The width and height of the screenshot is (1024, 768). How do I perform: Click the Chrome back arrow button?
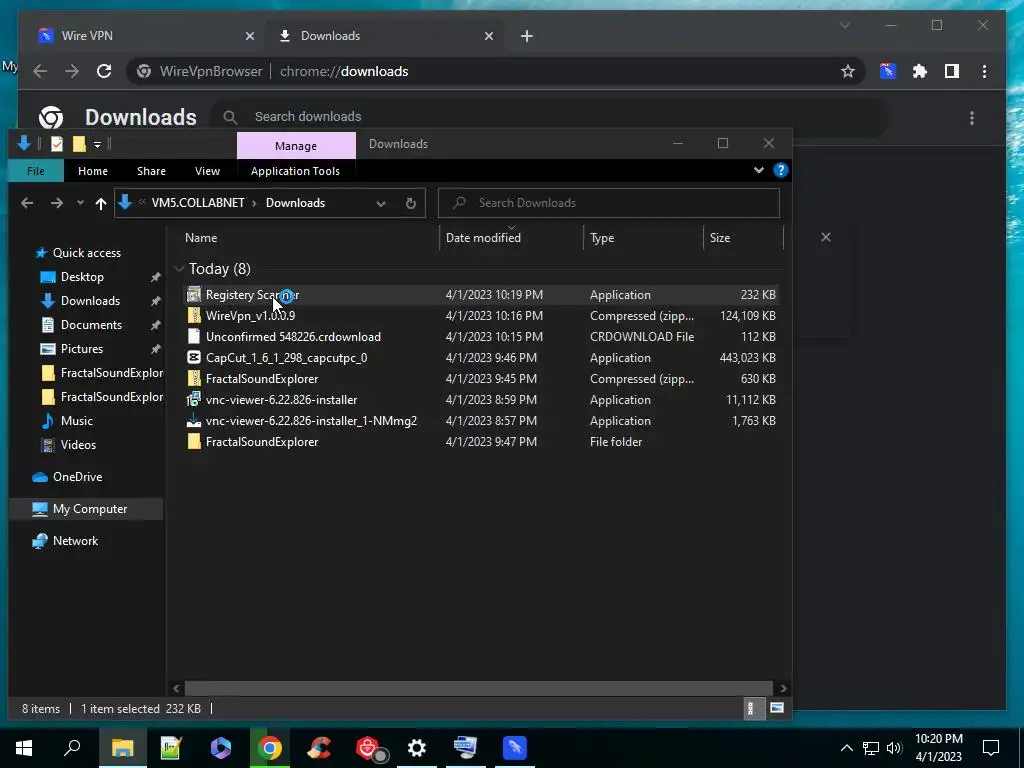click(40, 71)
